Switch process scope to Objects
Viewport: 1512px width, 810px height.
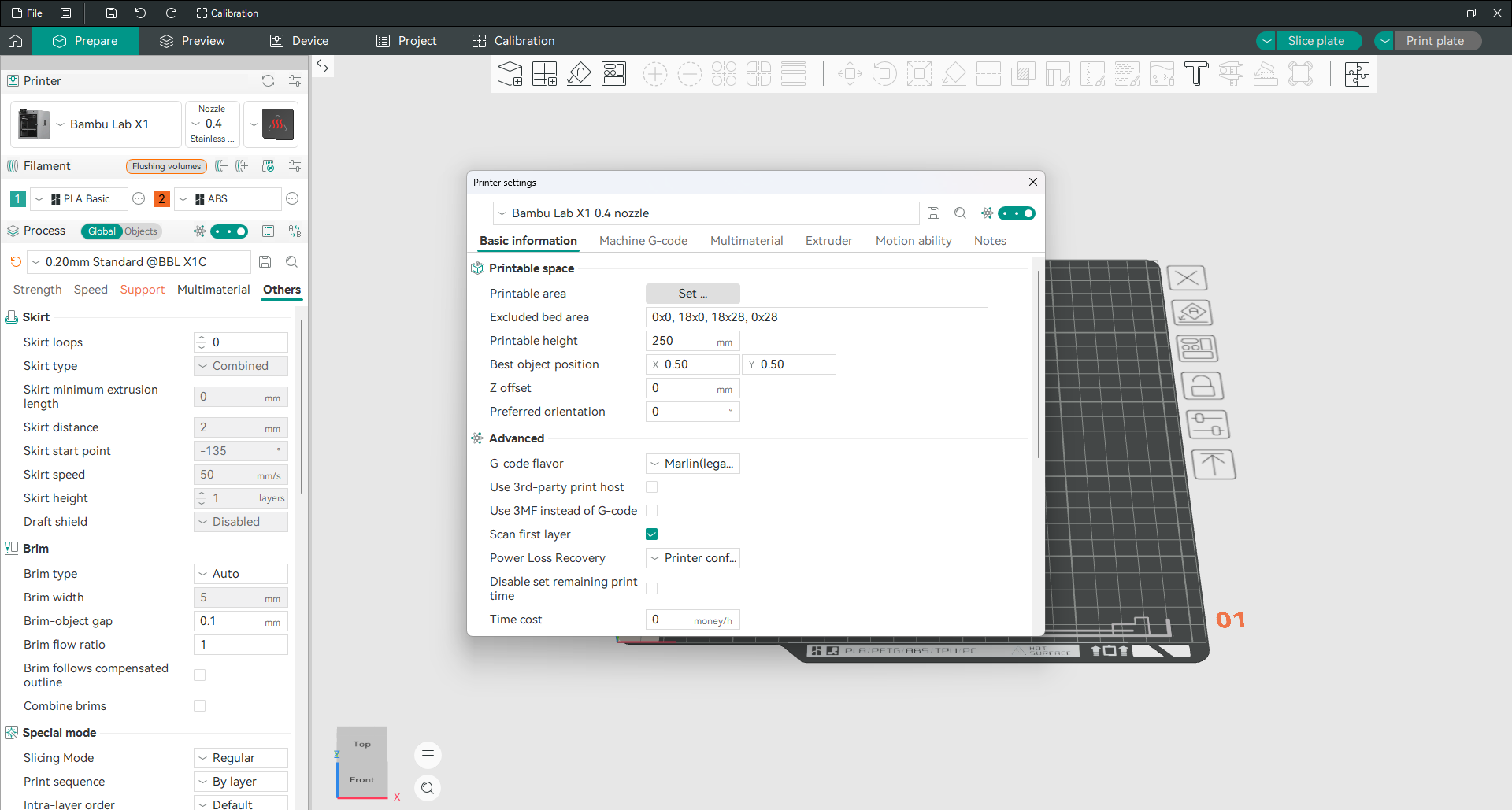pyautogui.click(x=141, y=231)
